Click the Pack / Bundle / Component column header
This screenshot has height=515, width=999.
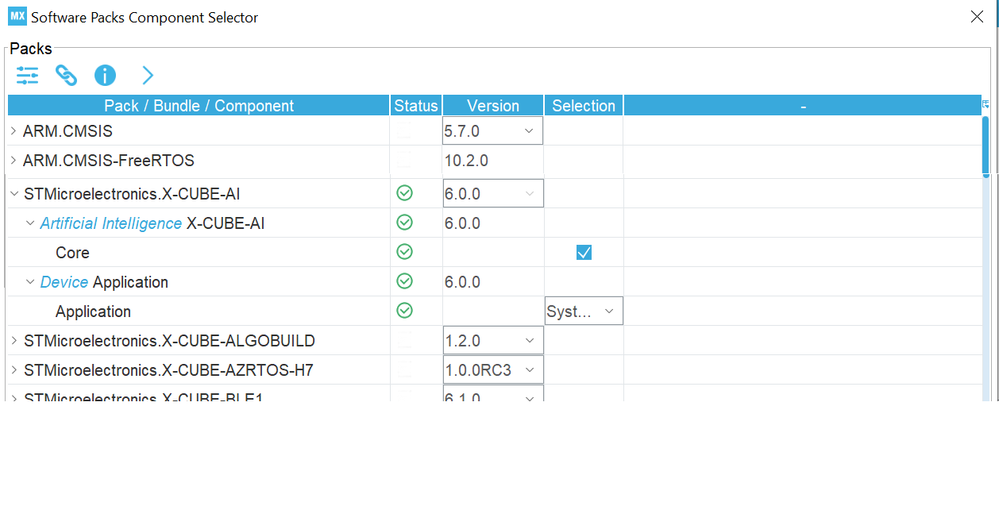coord(199,105)
